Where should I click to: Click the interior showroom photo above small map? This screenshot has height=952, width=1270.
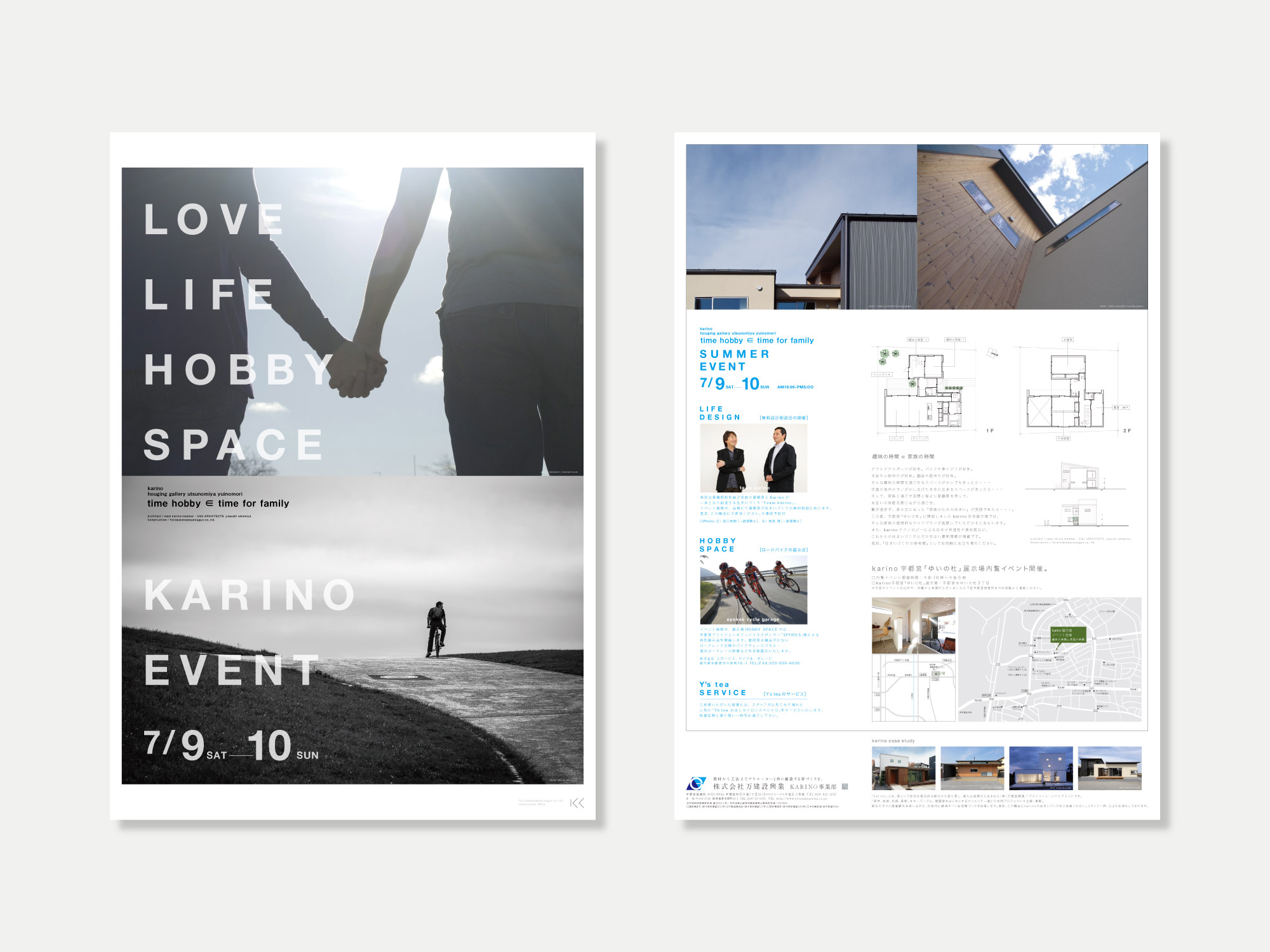tap(913, 625)
